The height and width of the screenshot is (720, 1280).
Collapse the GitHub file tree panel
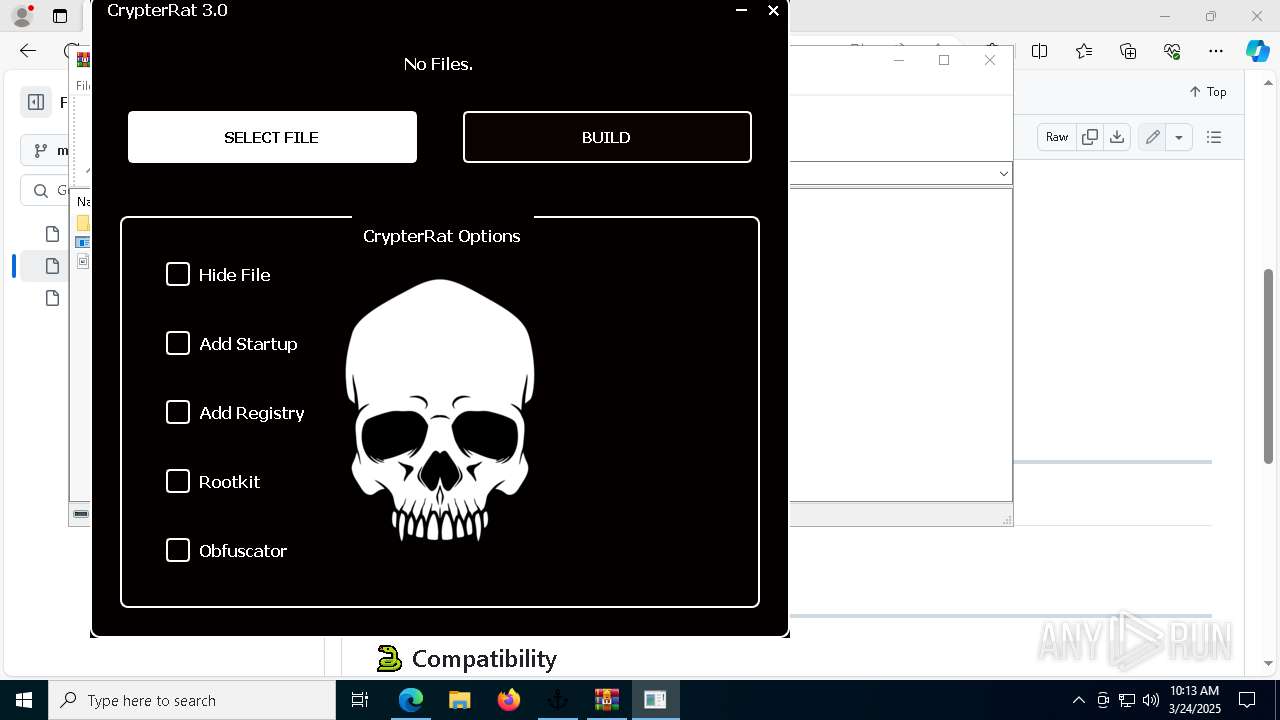coord(36,101)
